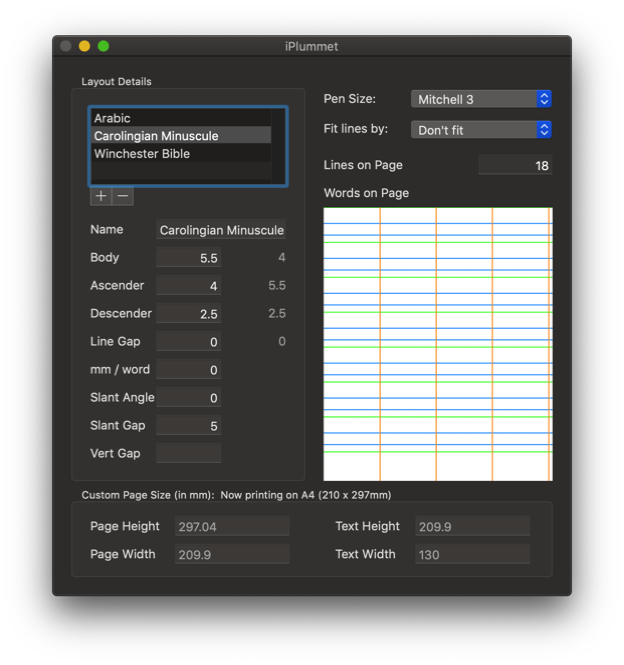Click the Lines on Page field
This screenshot has width=624, height=665.
[515, 165]
